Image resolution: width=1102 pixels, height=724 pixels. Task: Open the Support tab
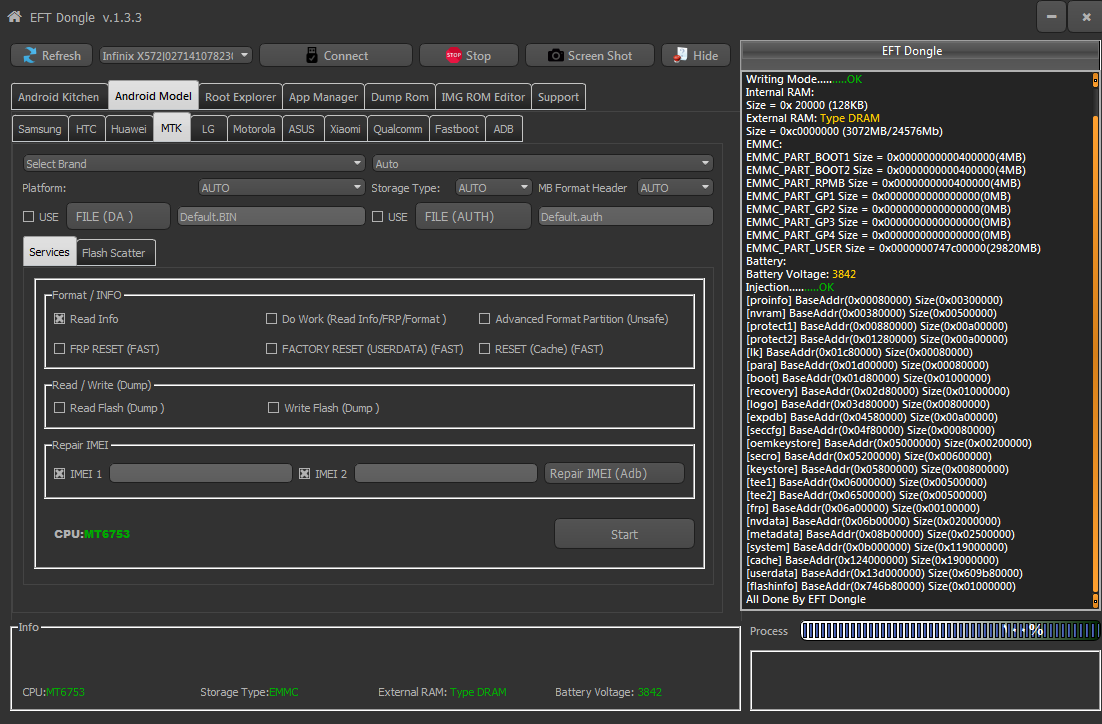[558, 97]
